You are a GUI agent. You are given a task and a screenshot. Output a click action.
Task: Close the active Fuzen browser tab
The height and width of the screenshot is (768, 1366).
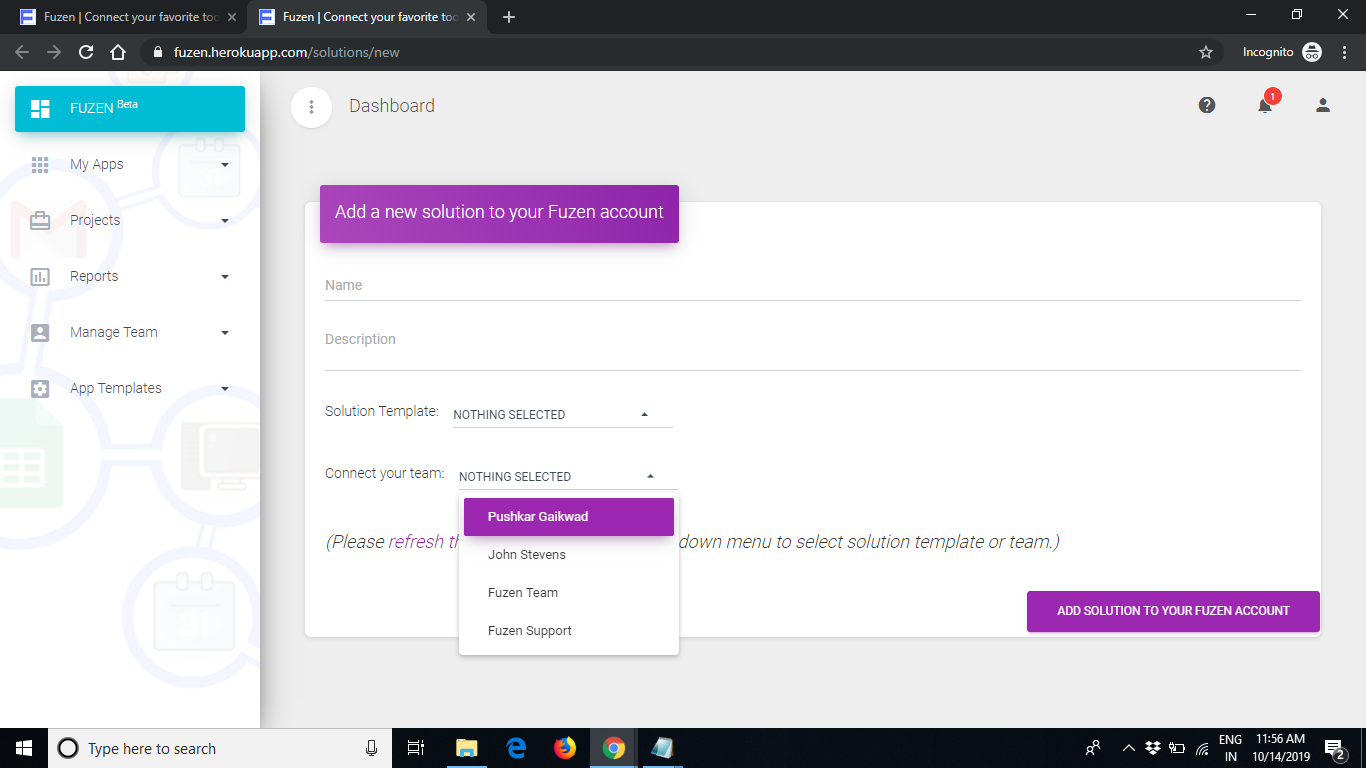pyautogui.click(x=470, y=17)
